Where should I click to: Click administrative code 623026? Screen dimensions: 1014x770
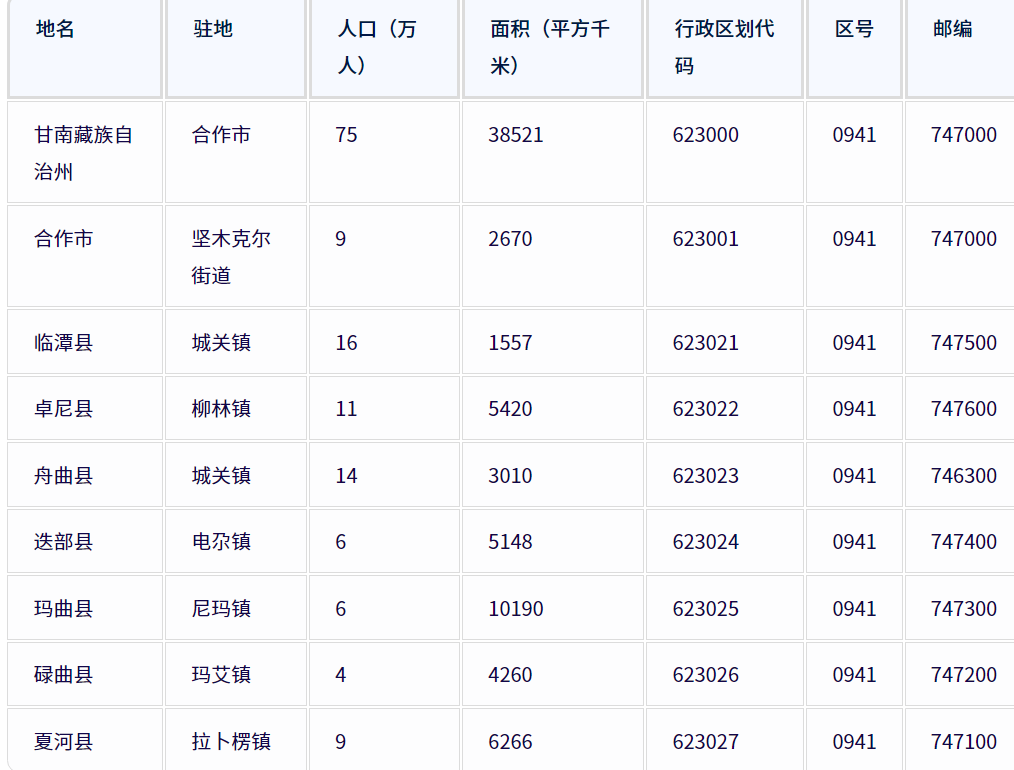706,674
